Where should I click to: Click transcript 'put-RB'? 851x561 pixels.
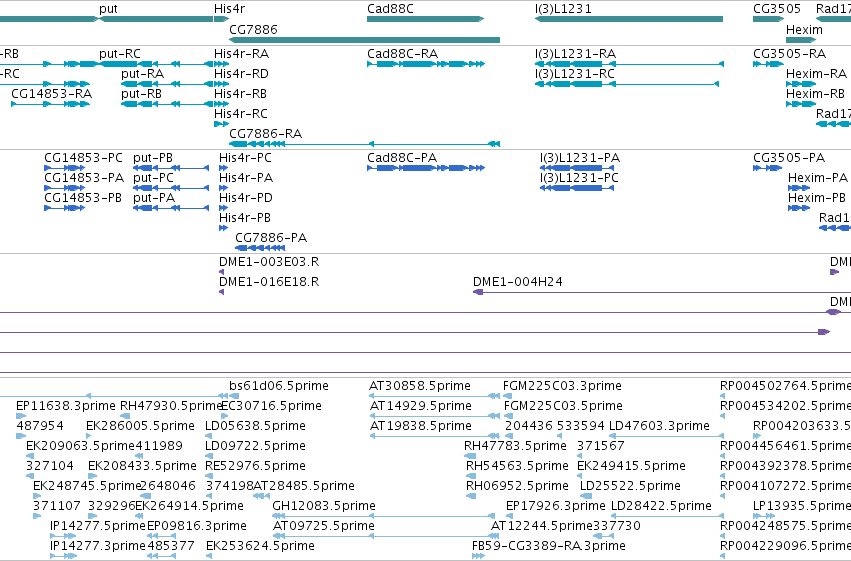pyautogui.click(x=141, y=94)
